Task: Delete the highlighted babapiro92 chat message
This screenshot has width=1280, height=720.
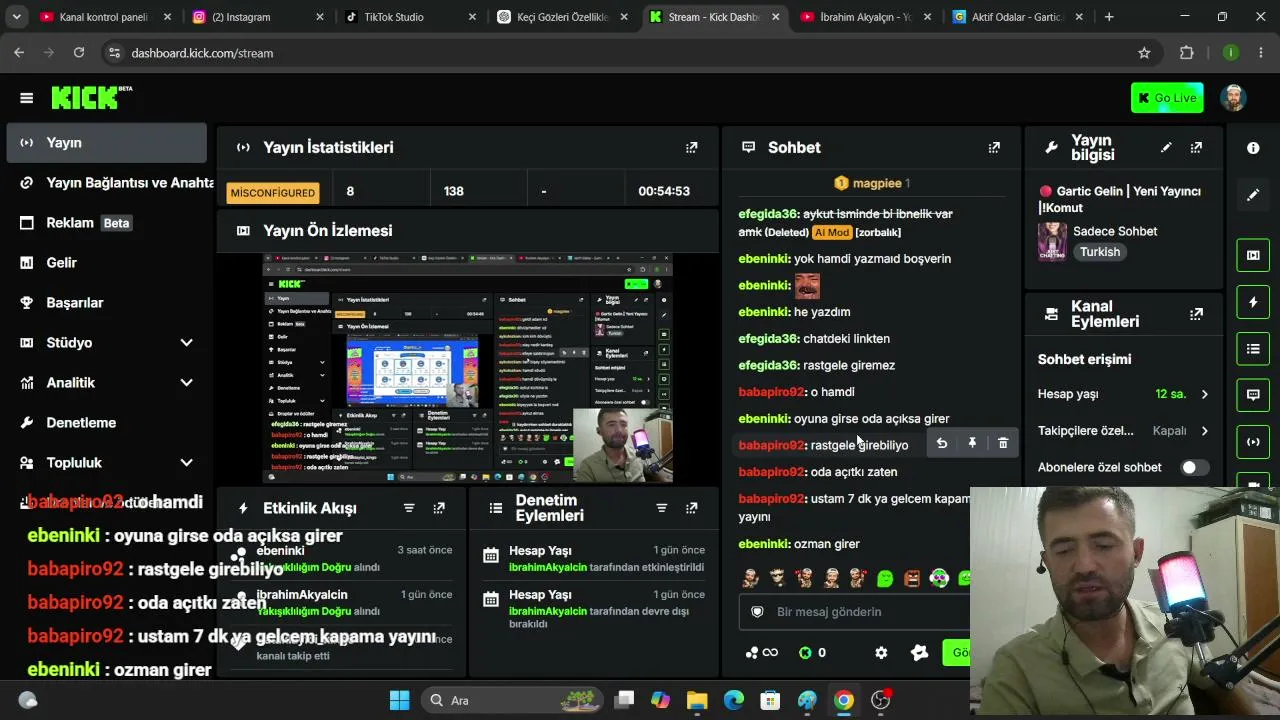Action: pyautogui.click(x=1003, y=443)
